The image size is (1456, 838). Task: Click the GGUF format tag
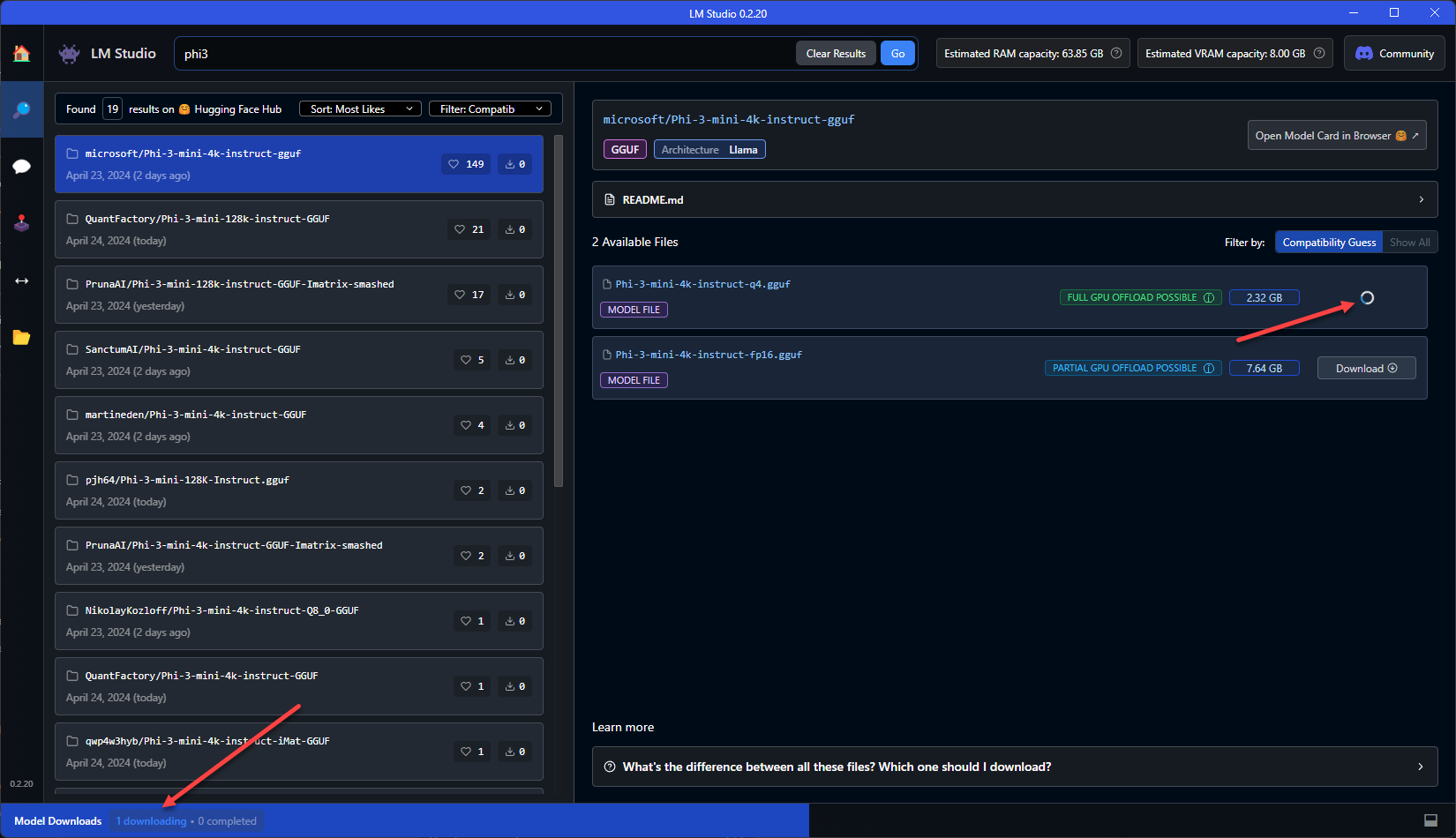click(x=625, y=150)
